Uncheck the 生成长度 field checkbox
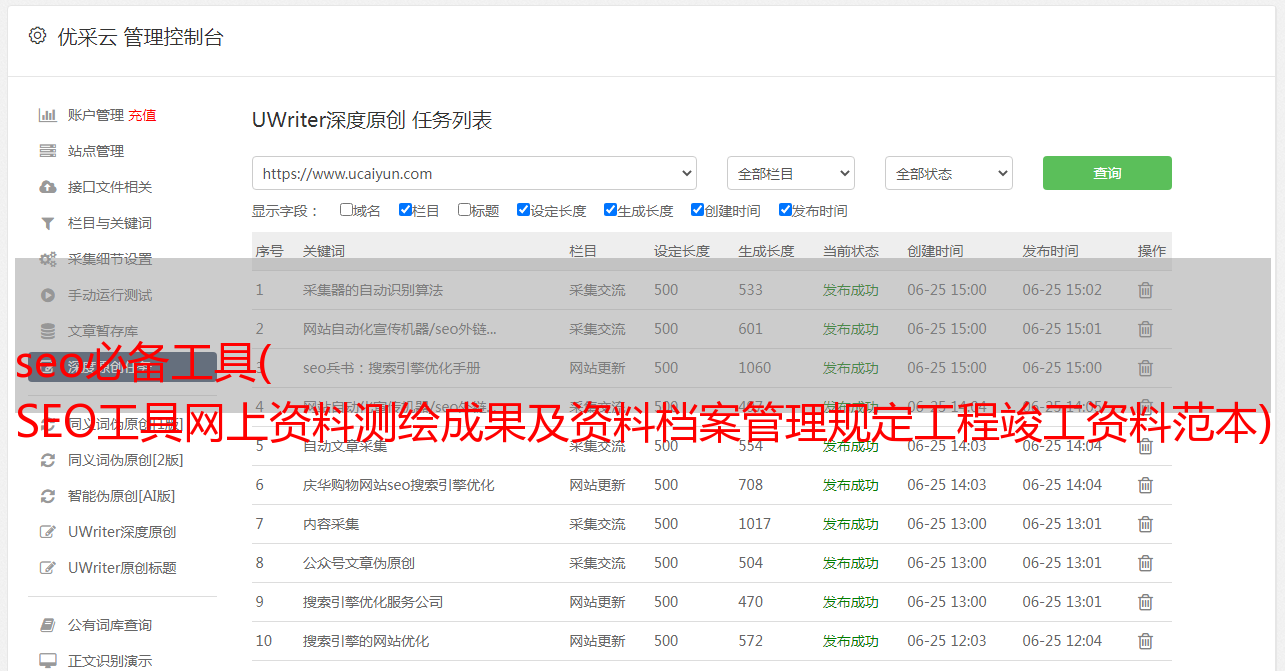 coord(610,210)
